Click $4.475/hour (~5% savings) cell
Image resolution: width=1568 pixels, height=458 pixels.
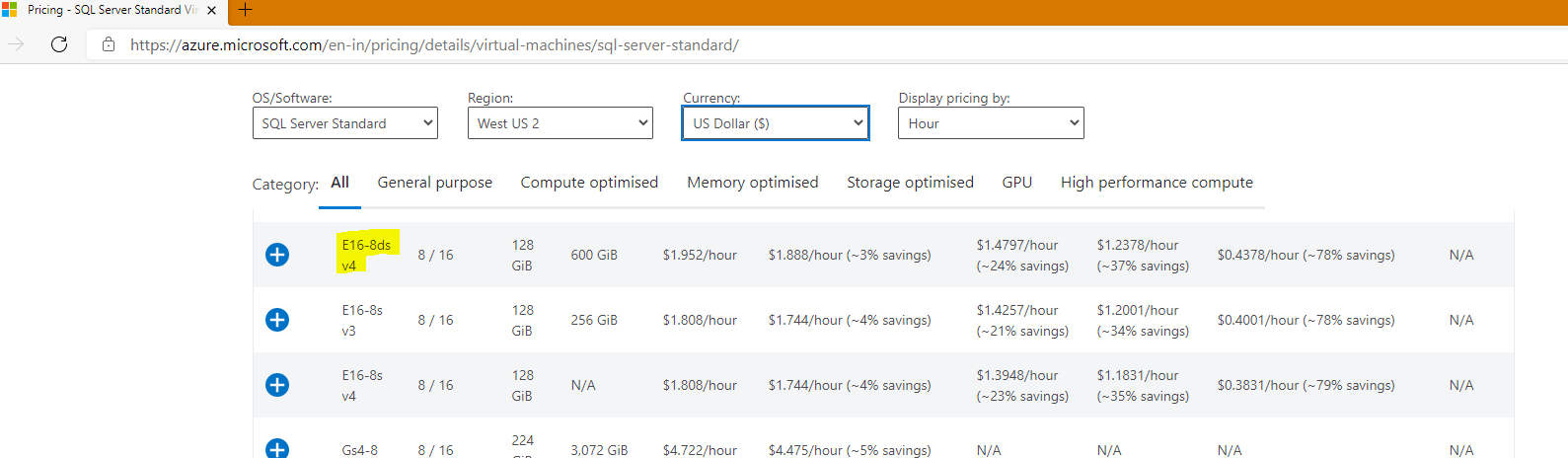(850, 450)
